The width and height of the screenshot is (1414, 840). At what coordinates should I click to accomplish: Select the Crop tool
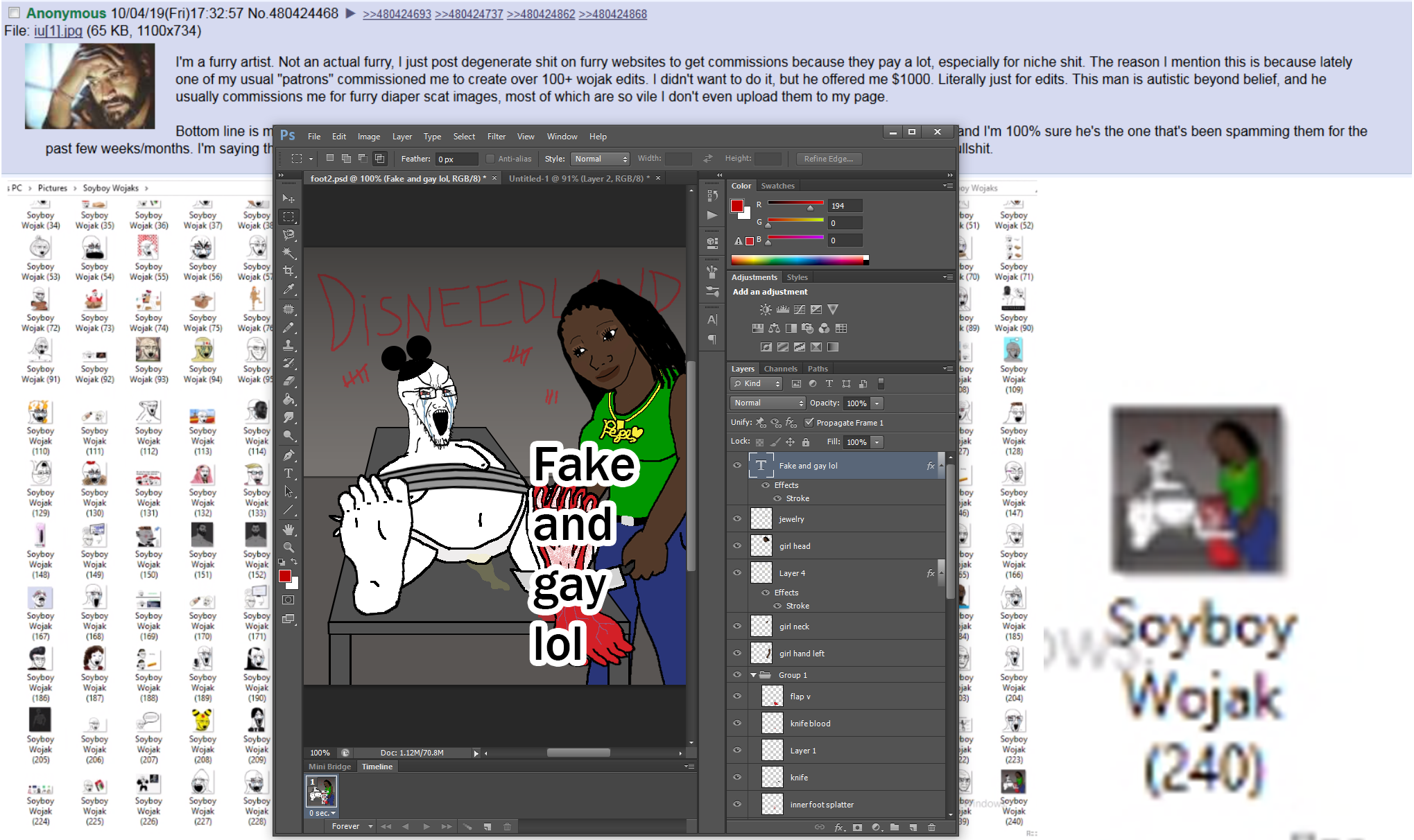point(288,271)
